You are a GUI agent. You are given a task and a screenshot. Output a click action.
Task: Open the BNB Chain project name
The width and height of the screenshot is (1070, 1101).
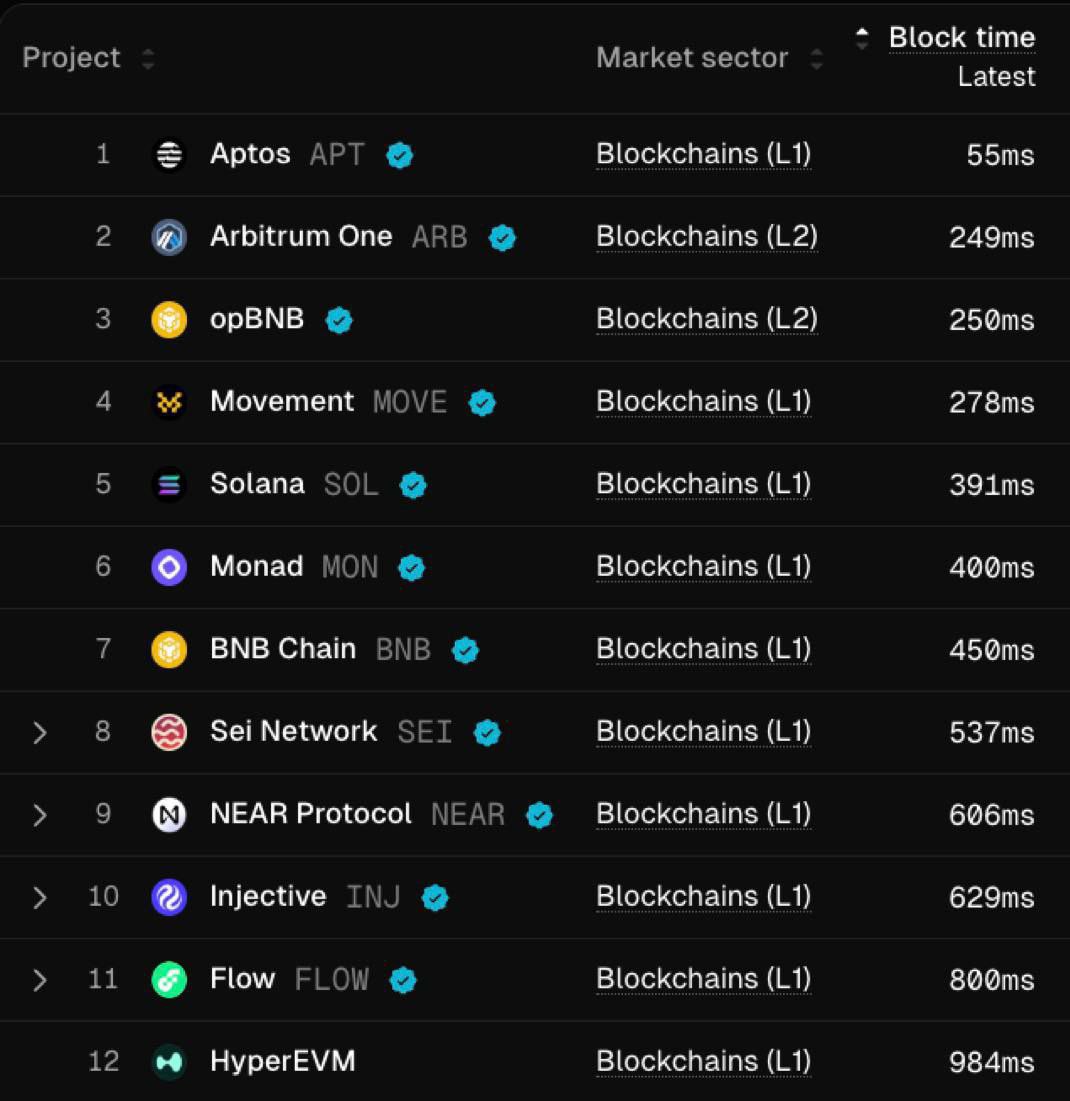pyautogui.click(x=283, y=649)
